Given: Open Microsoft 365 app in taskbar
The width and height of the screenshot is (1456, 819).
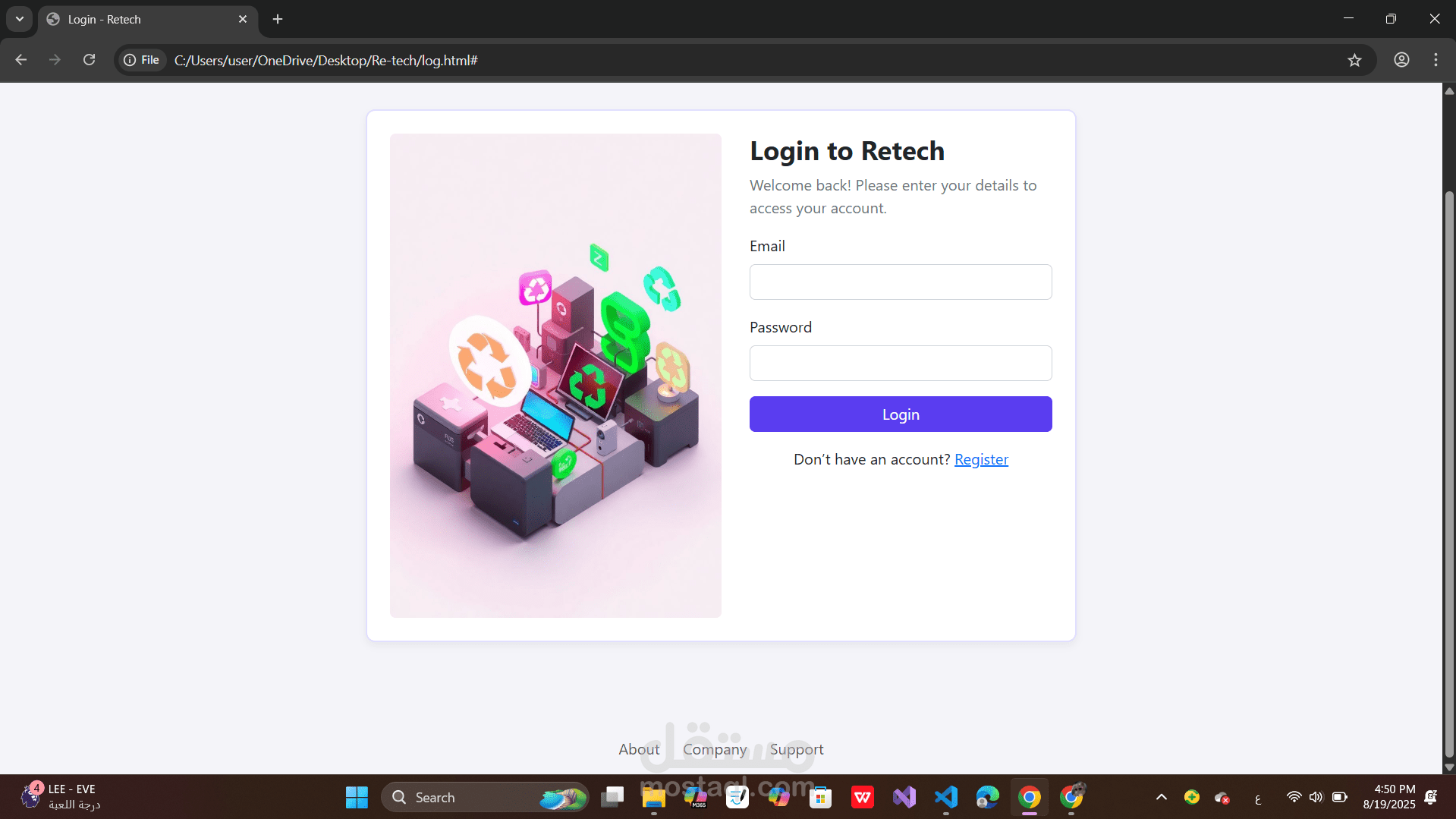Looking at the screenshot, I should (x=695, y=797).
